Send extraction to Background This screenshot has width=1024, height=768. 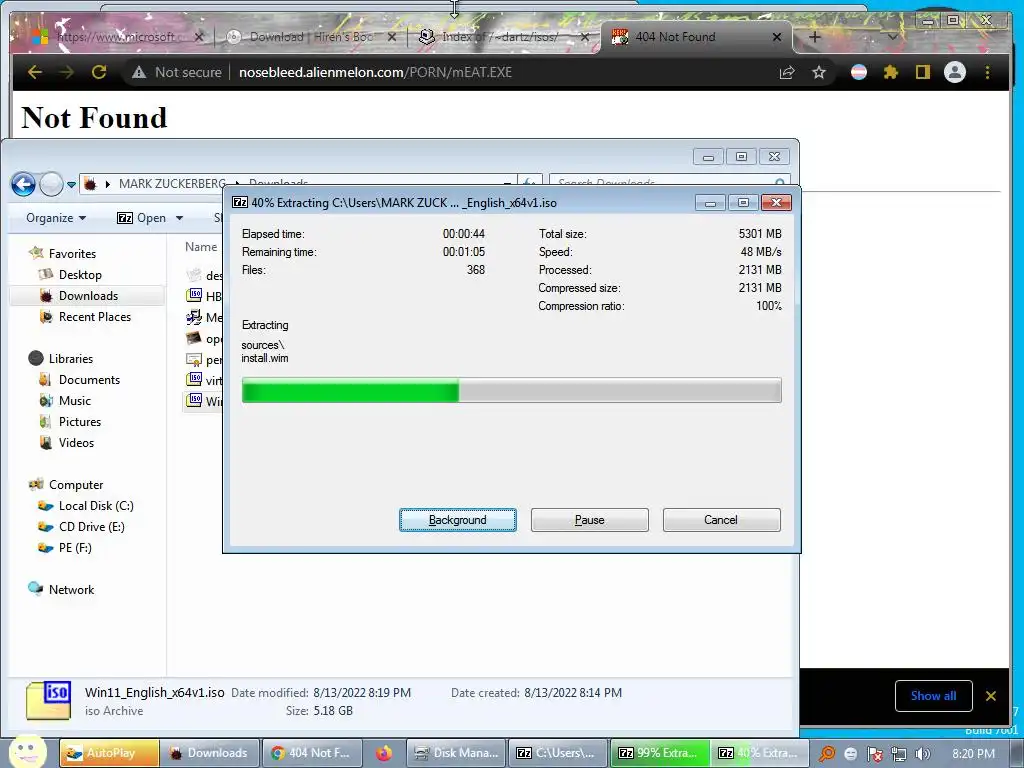tap(458, 520)
